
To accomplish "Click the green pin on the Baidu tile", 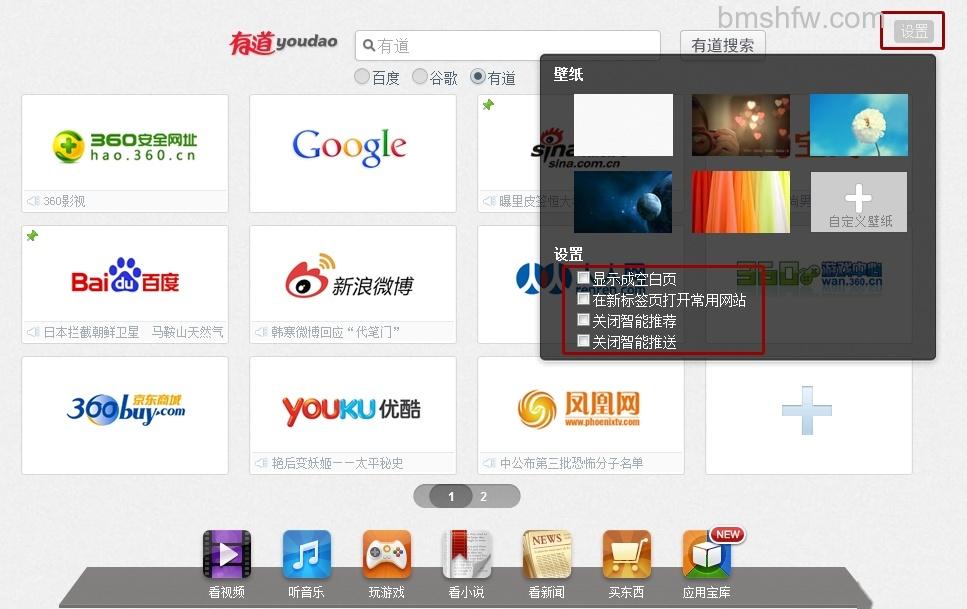I will click(33, 236).
